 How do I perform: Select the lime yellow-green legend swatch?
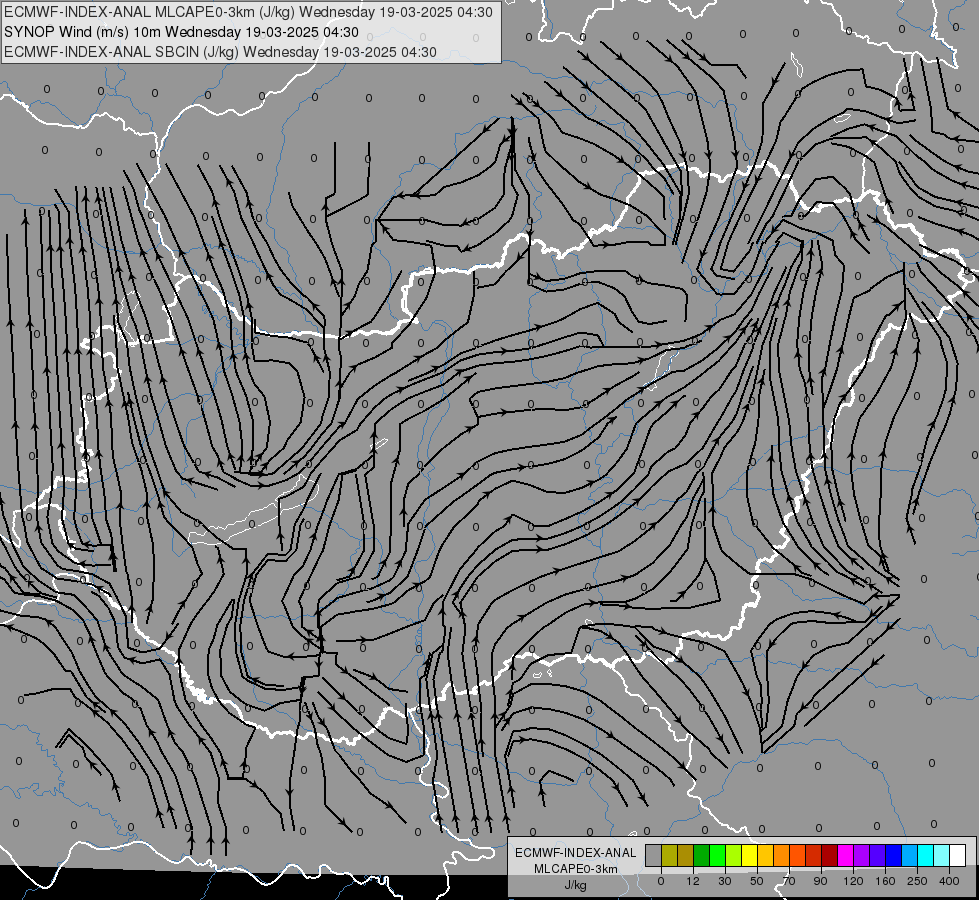pyautogui.click(x=734, y=855)
